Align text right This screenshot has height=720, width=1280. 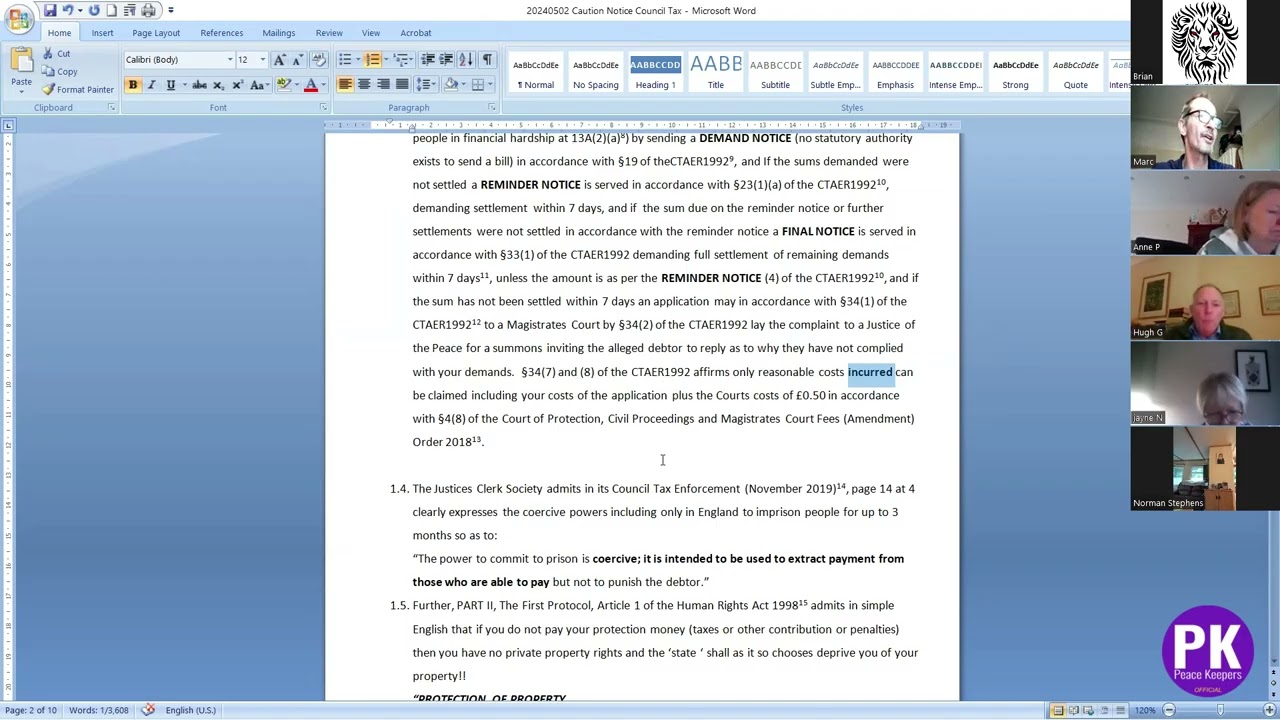pos(383,85)
